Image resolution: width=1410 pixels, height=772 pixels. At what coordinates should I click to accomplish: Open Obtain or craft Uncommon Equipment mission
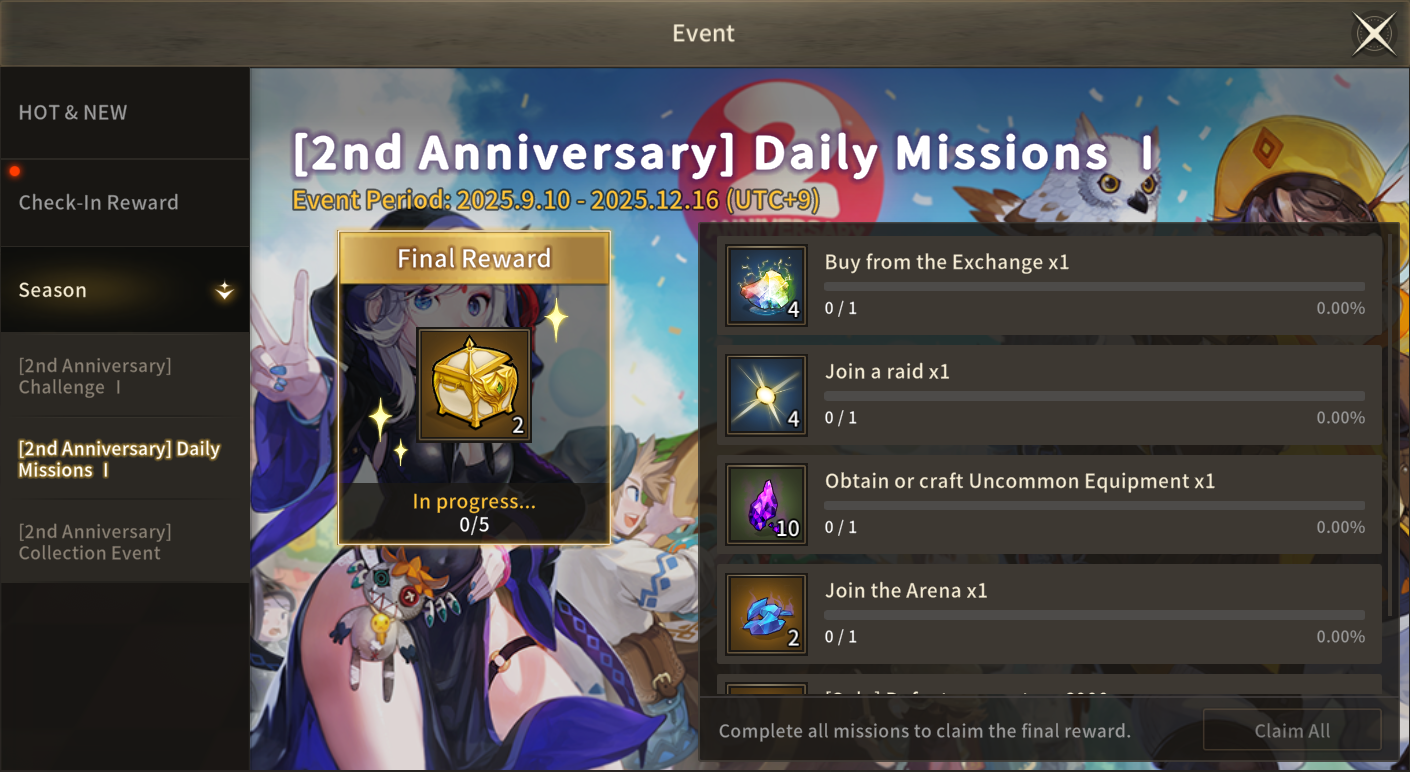coord(1050,504)
